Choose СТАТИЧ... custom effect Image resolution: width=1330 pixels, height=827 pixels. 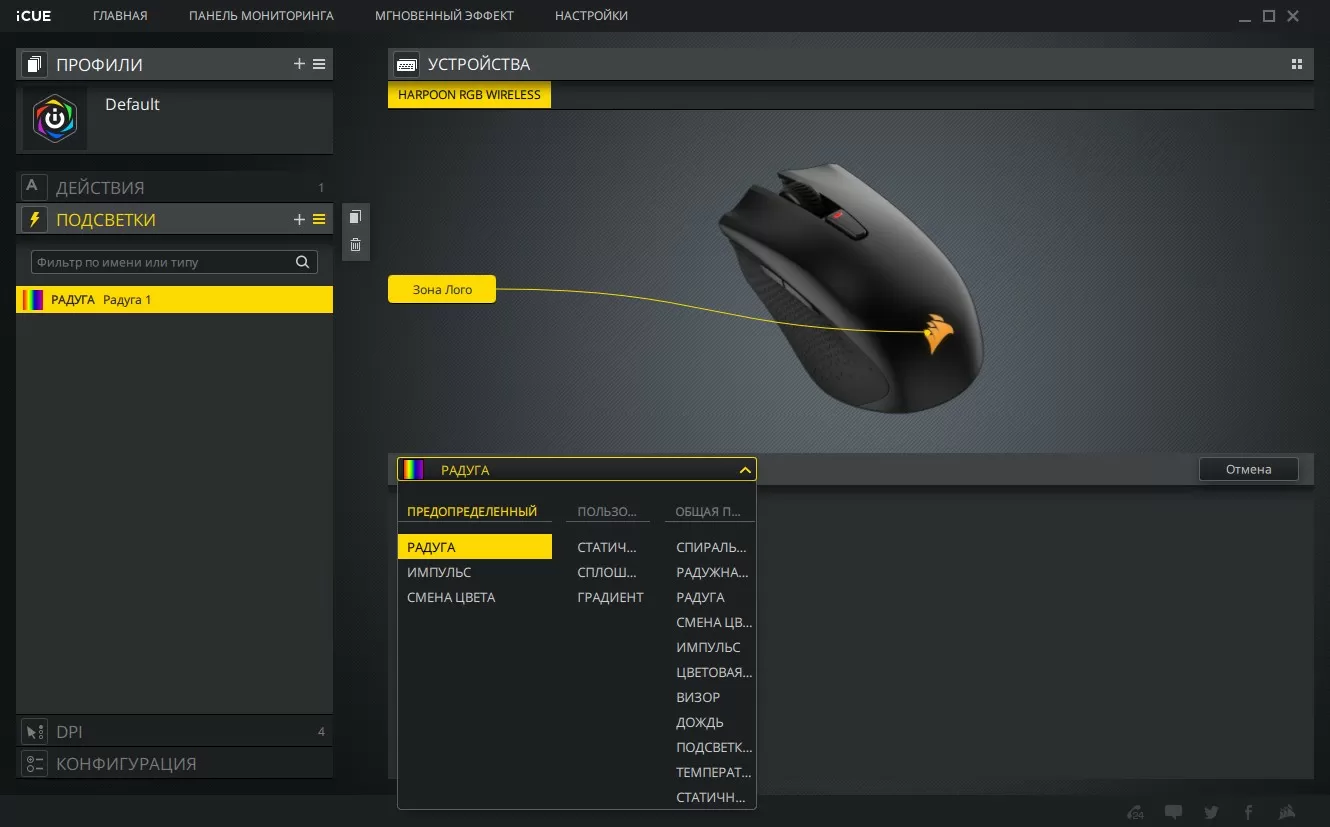tap(607, 547)
